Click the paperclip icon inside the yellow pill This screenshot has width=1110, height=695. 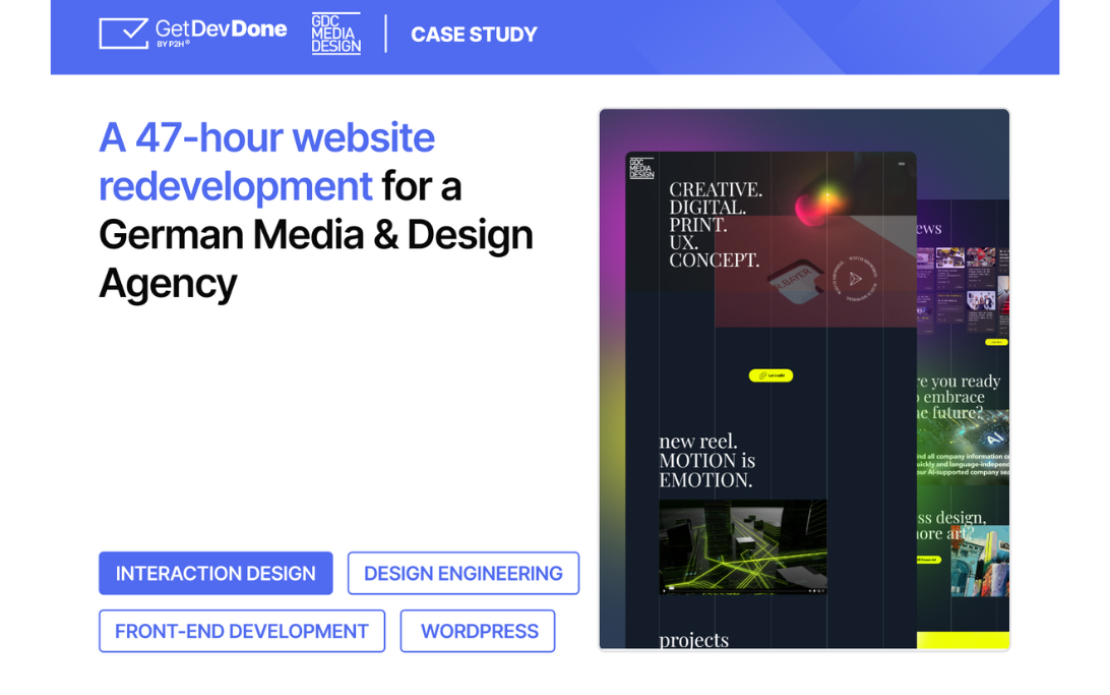[x=763, y=375]
